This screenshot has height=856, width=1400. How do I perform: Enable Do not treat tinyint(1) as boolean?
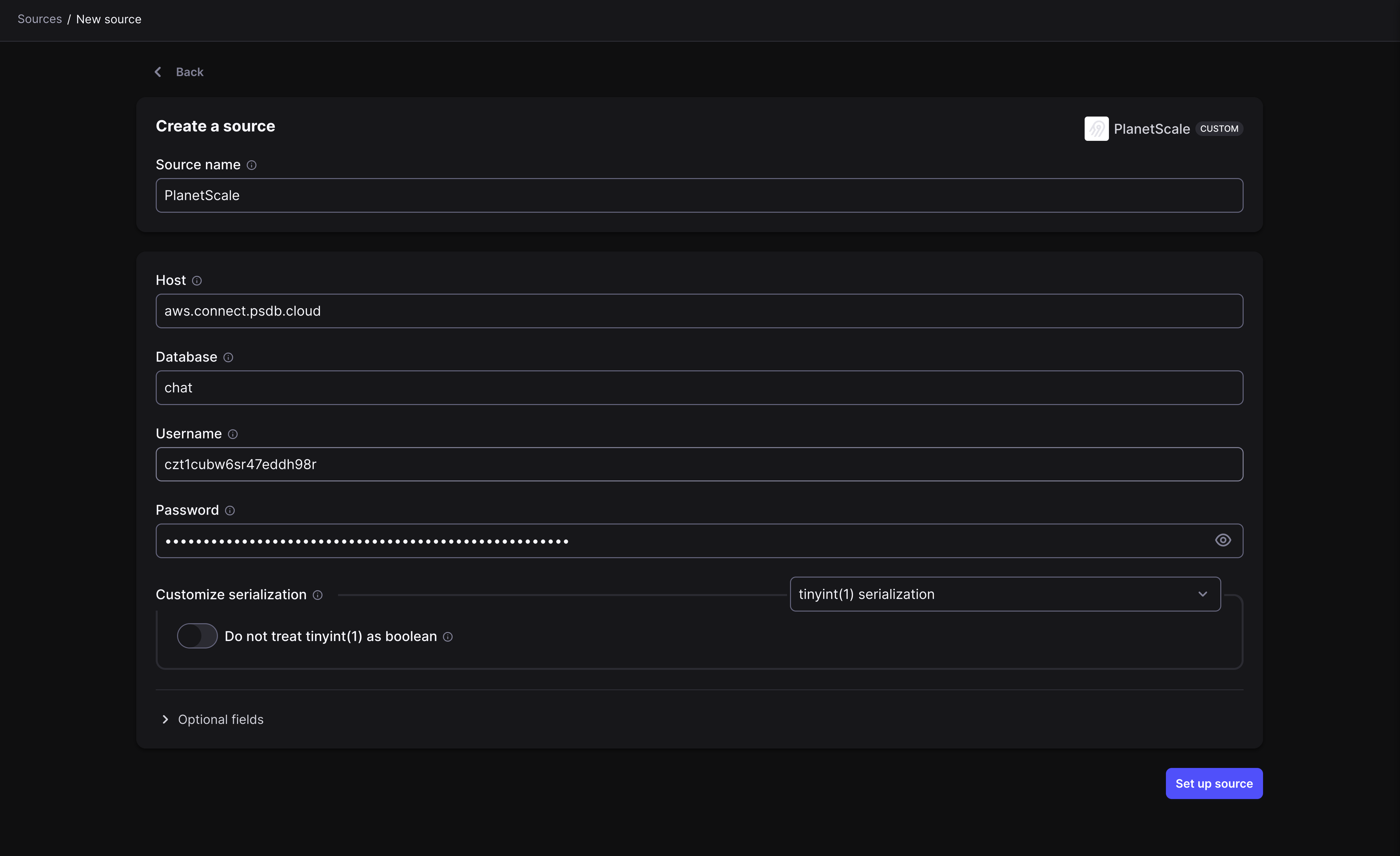197,636
